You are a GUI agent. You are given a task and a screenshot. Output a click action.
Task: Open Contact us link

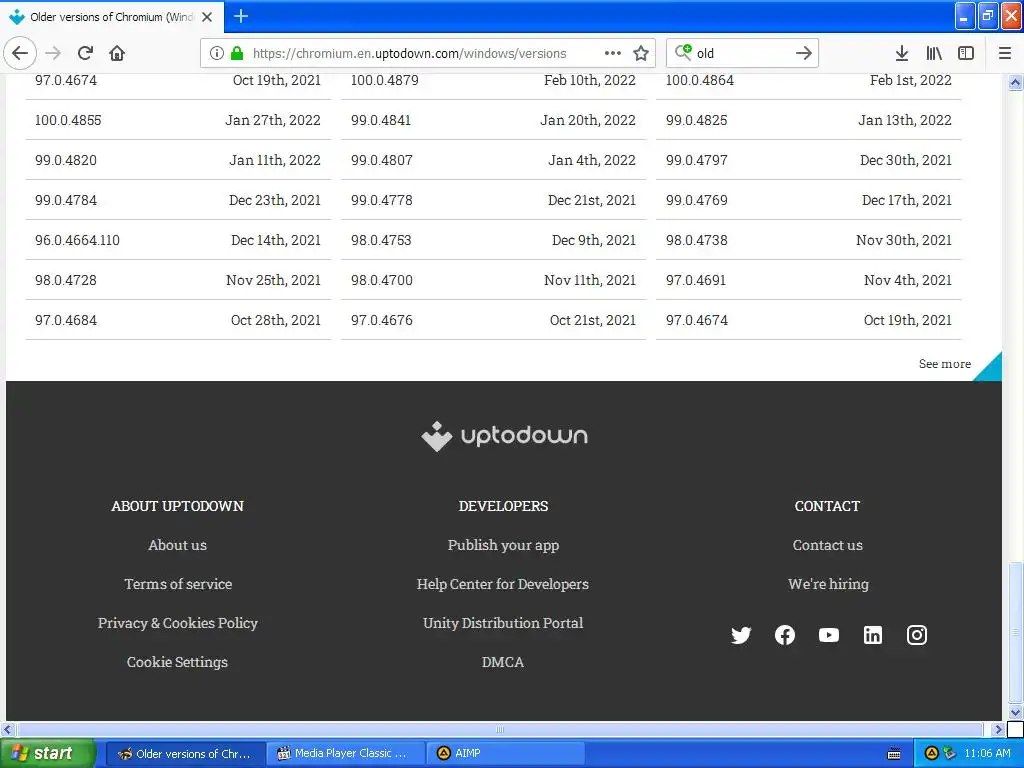pos(827,545)
